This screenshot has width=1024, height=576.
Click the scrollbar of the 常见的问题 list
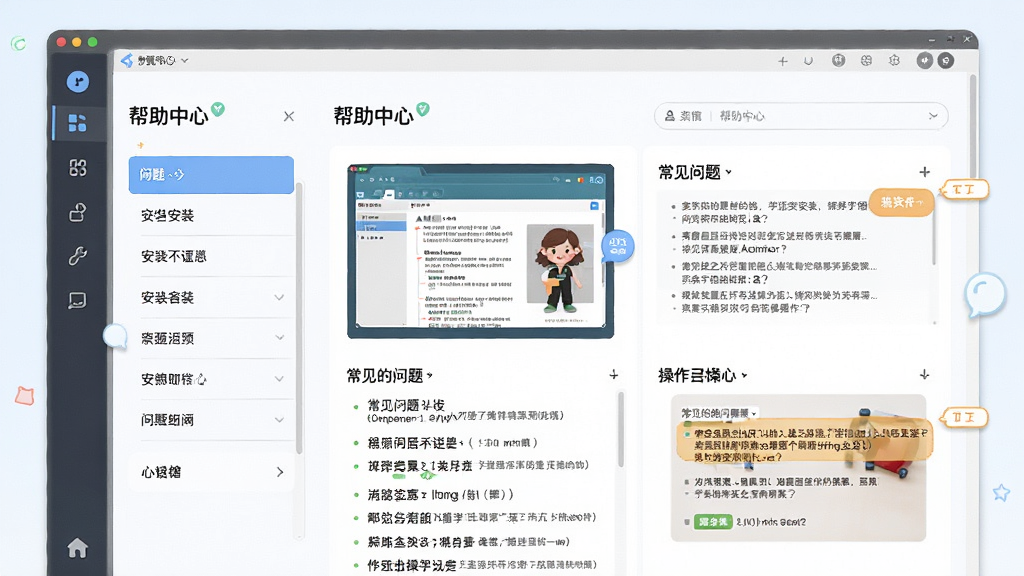pyautogui.click(x=620, y=430)
